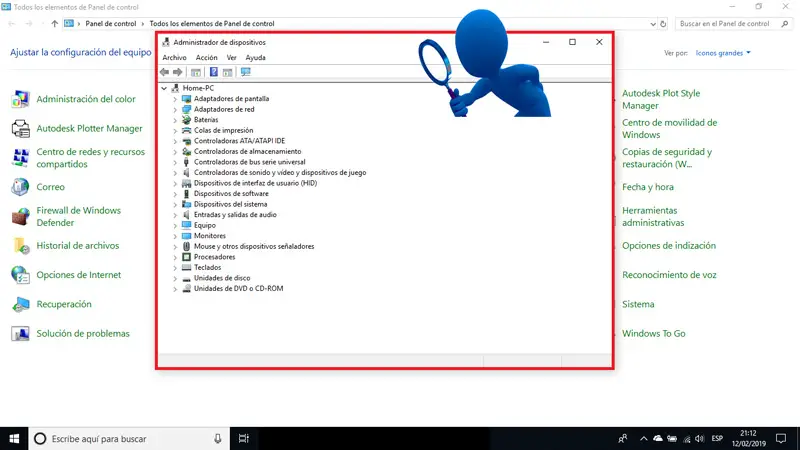Image resolution: width=800 pixels, height=450 pixels.
Task: Click the Administración del color icon
Action: pos(20,99)
